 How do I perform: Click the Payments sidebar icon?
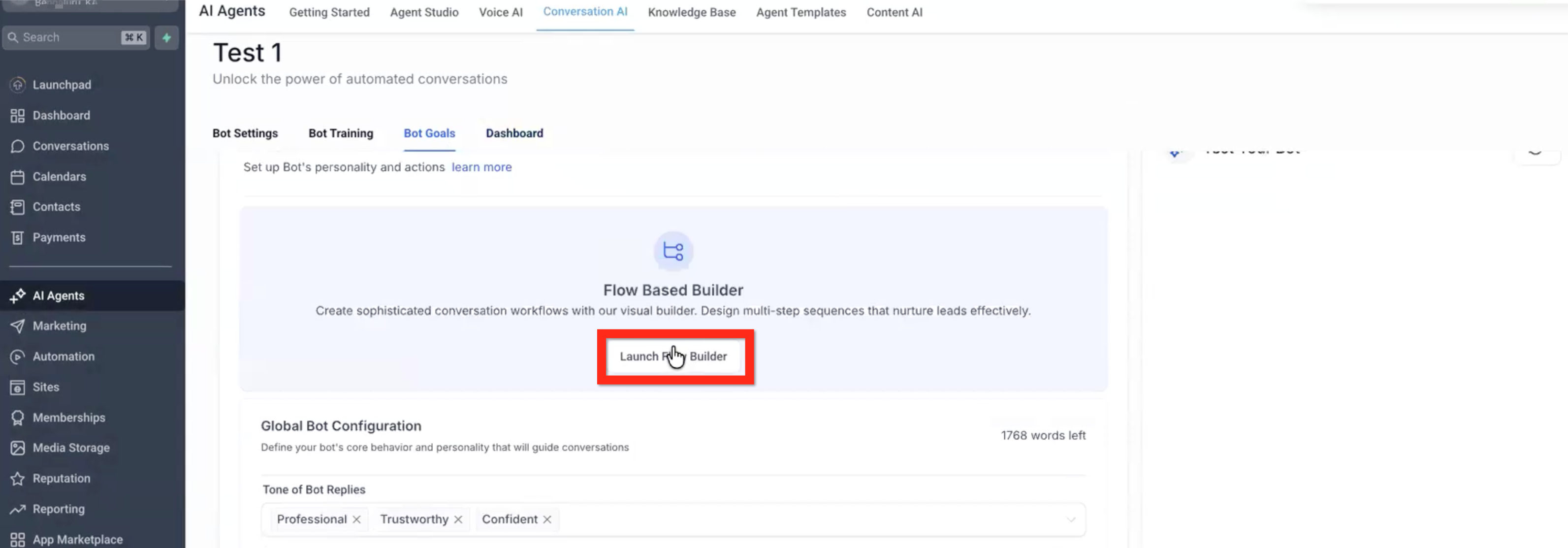pos(18,237)
